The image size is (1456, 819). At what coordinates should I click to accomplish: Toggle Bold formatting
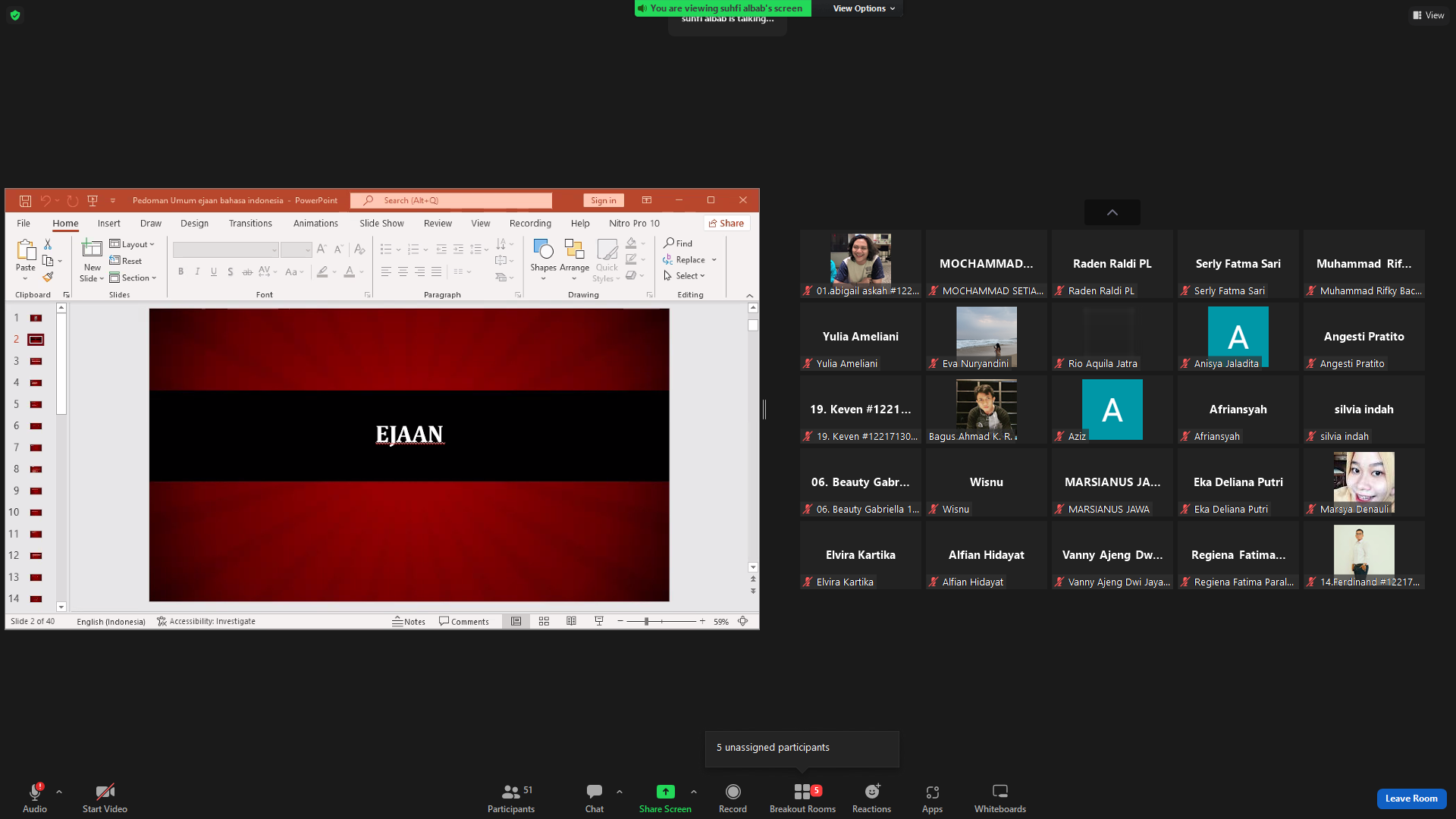pyautogui.click(x=180, y=271)
